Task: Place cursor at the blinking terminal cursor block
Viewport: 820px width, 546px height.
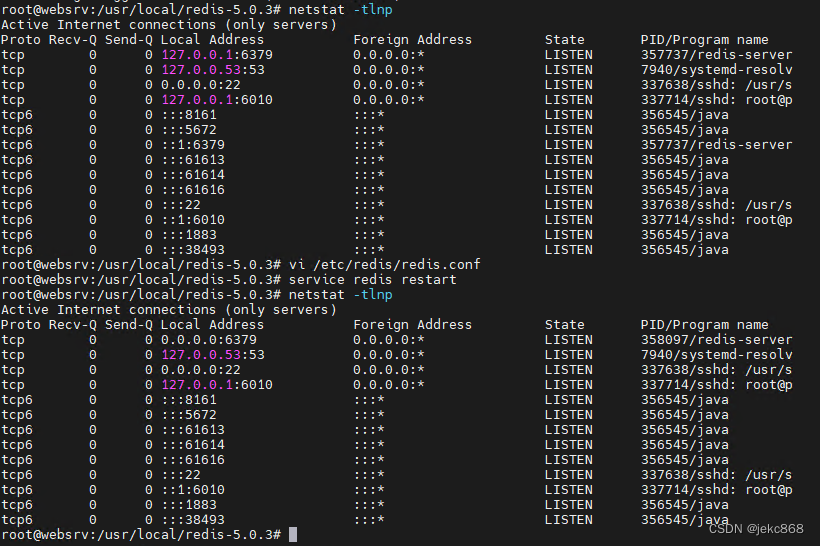Action: pyautogui.click(x=293, y=534)
